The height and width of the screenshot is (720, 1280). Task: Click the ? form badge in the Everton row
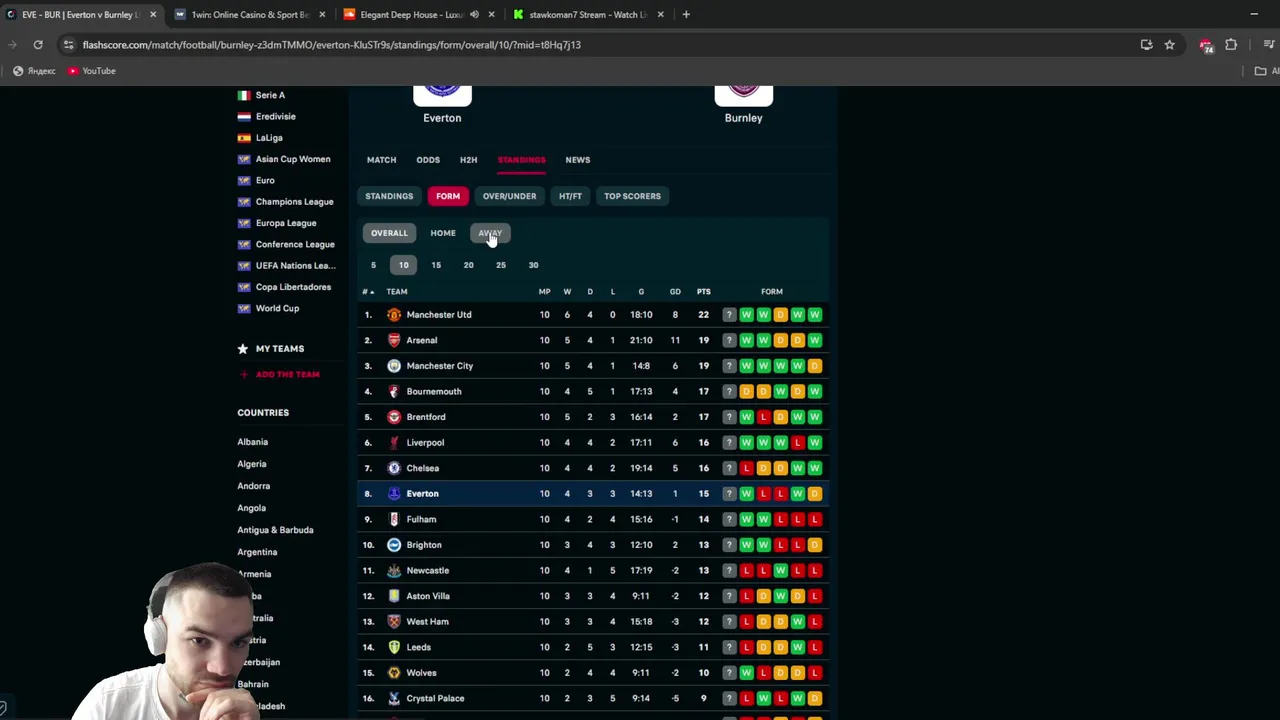coord(729,494)
